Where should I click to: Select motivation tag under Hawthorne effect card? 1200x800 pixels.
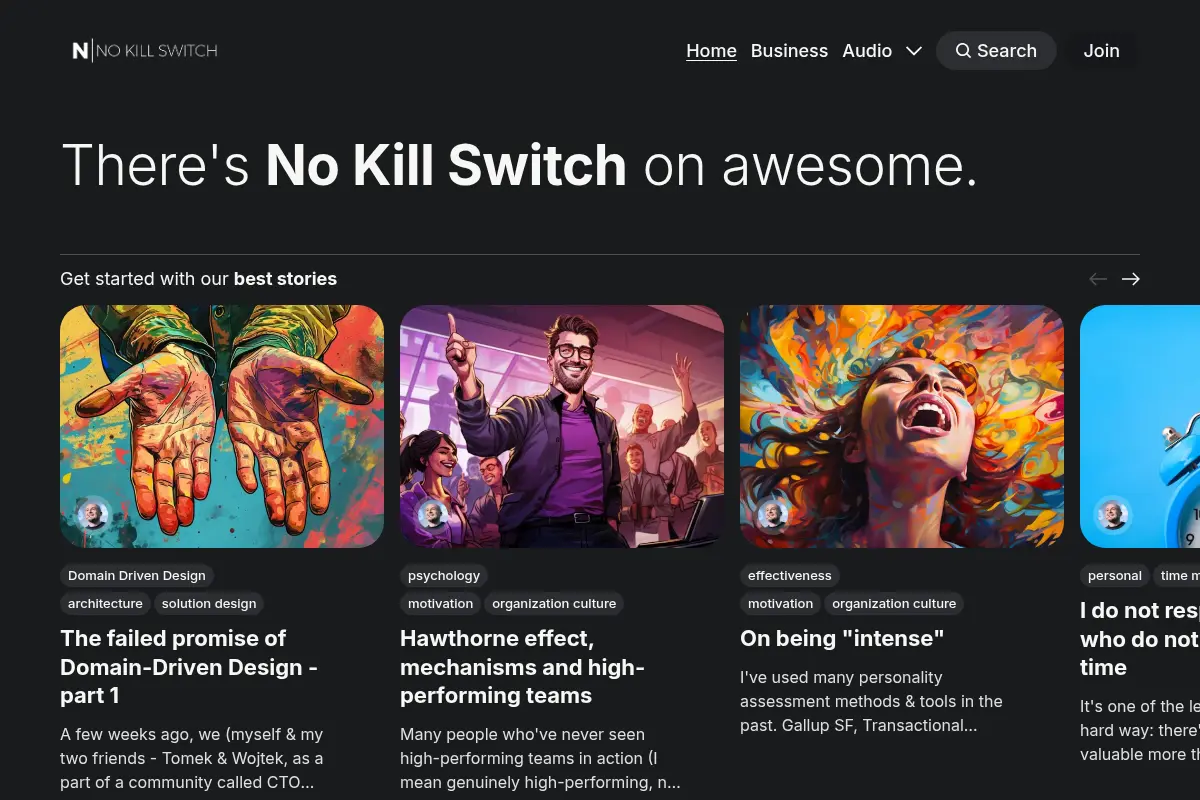(x=440, y=603)
